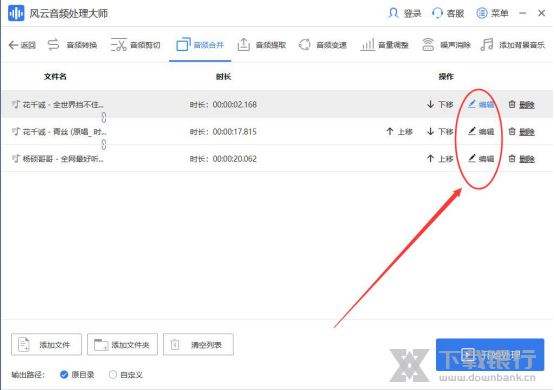Minimize the application window
The image size is (554, 390).
tap(523, 13)
